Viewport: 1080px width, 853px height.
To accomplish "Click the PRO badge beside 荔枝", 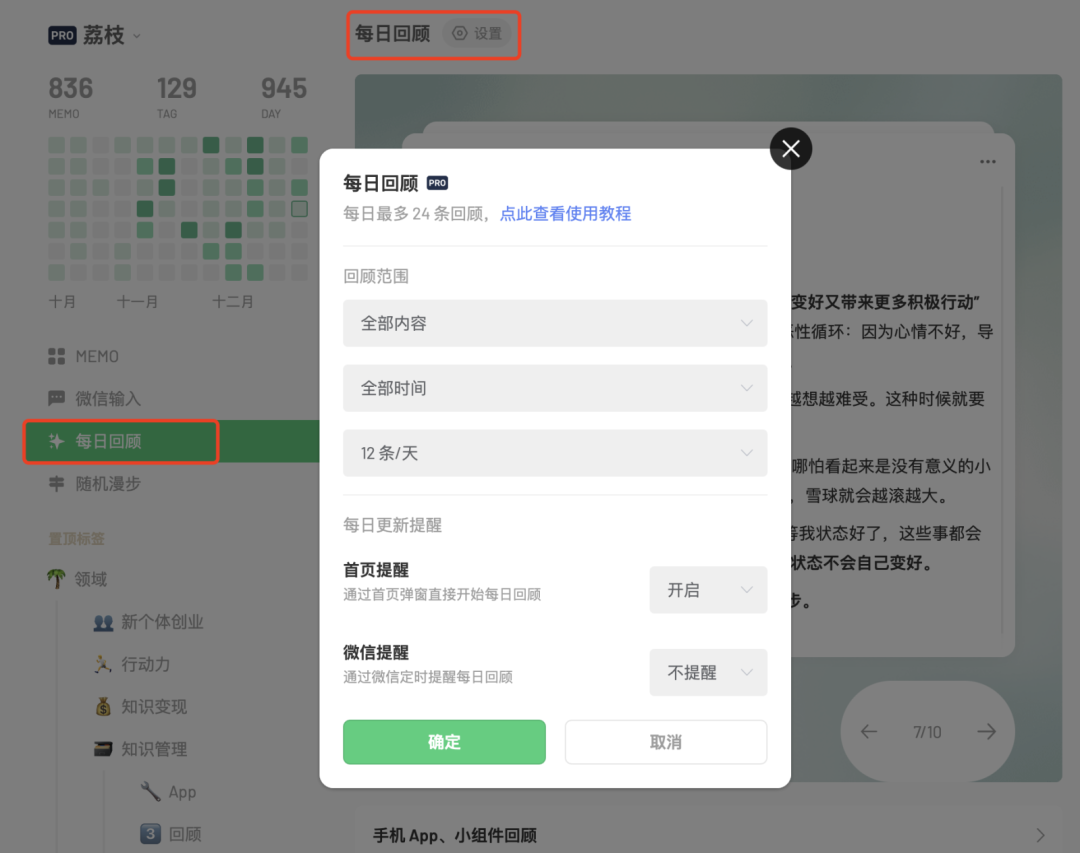I will 62,35.
